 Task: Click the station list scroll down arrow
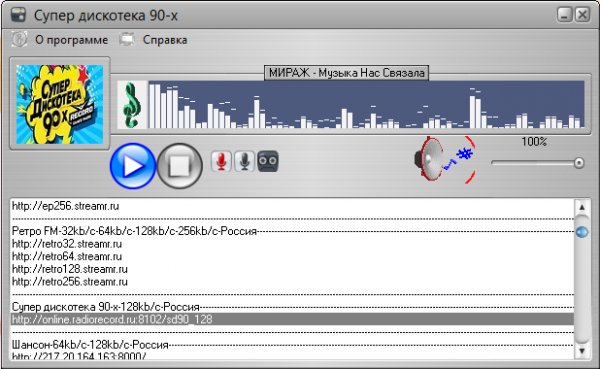tap(582, 350)
